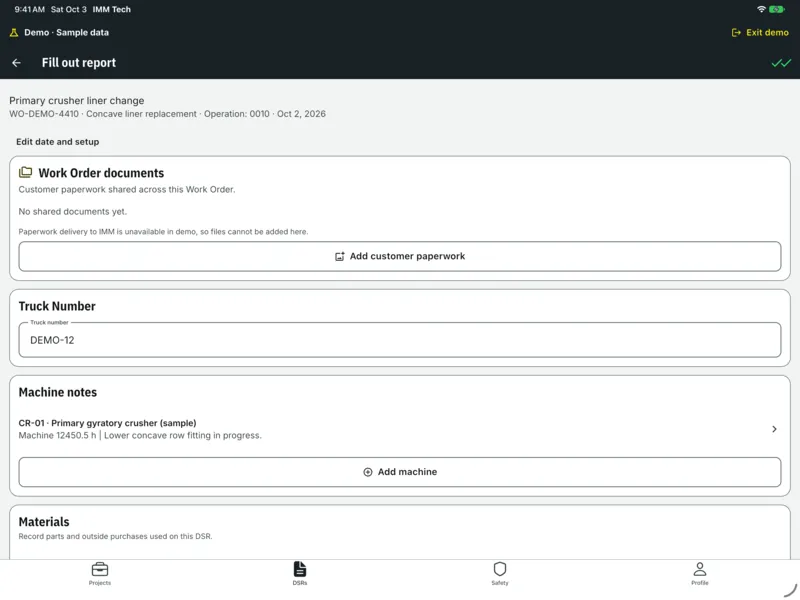Switch to the DSRs tab
Screen dimensions: 800x600
pyautogui.click(x=300, y=573)
